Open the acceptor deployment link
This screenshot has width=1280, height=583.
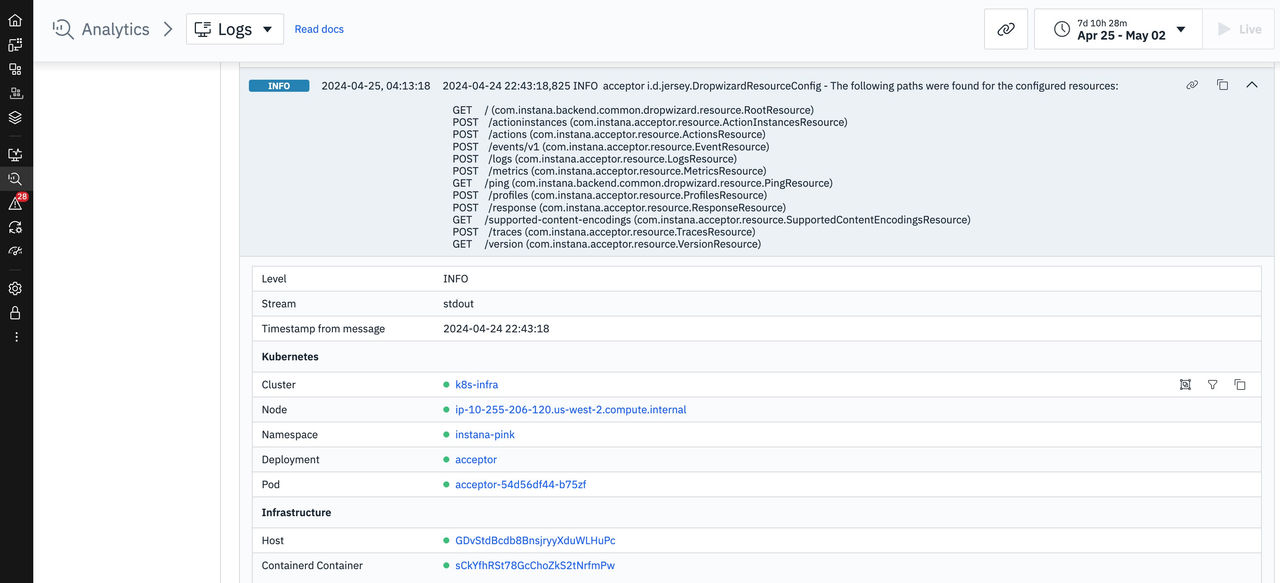(476, 459)
